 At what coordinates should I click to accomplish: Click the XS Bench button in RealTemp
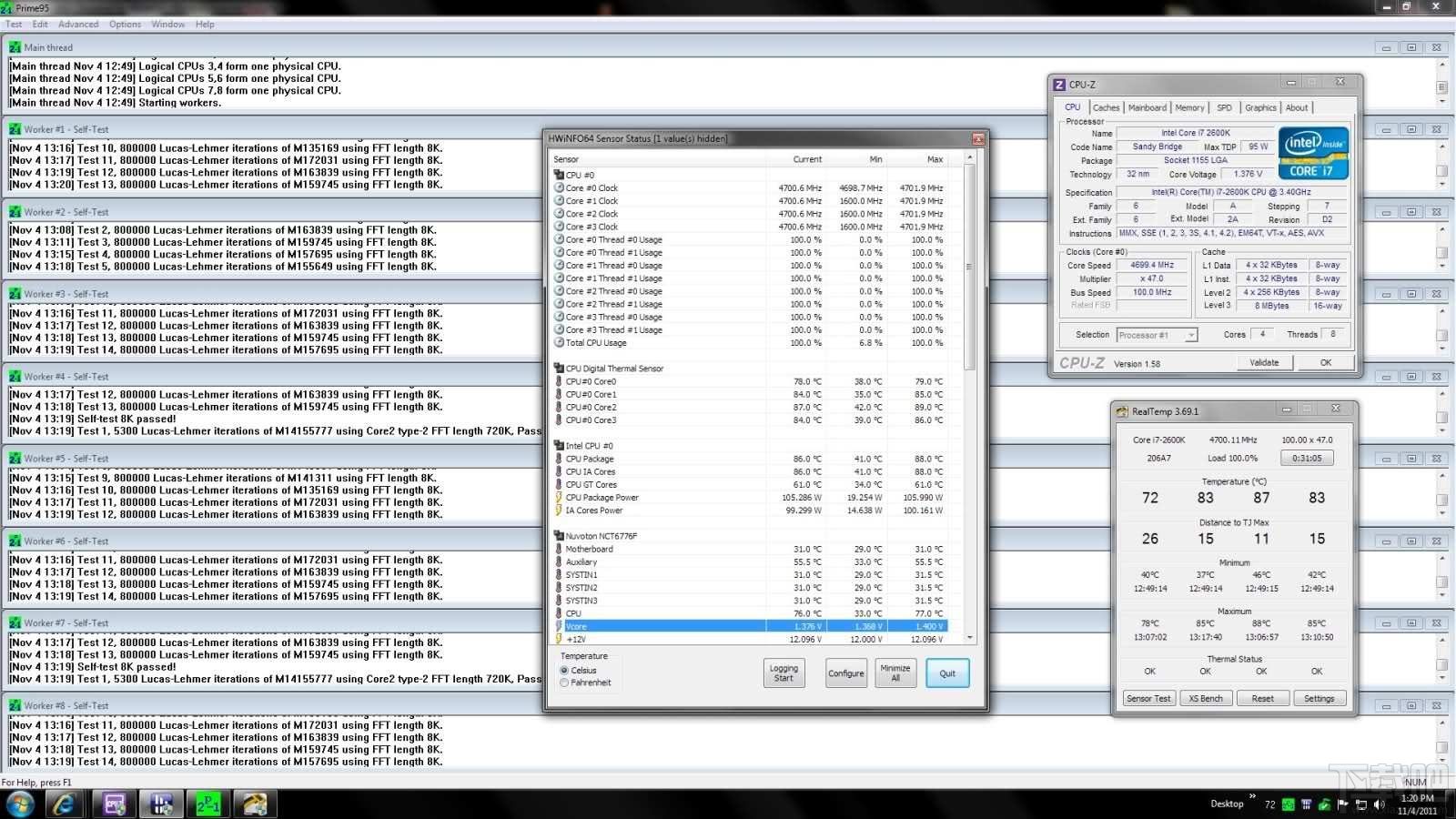[x=1206, y=699]
